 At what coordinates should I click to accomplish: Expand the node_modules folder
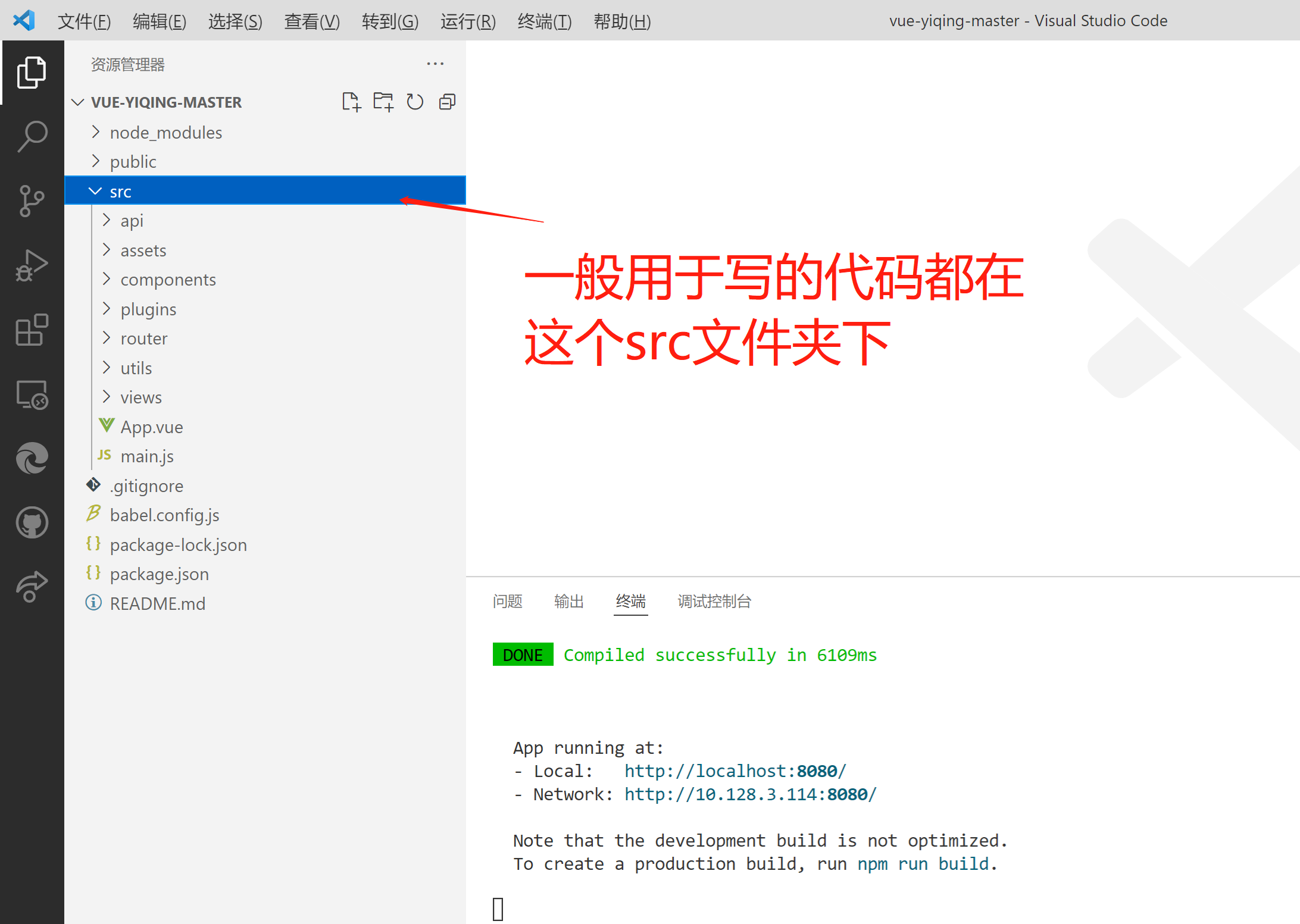tap(165, 132)
